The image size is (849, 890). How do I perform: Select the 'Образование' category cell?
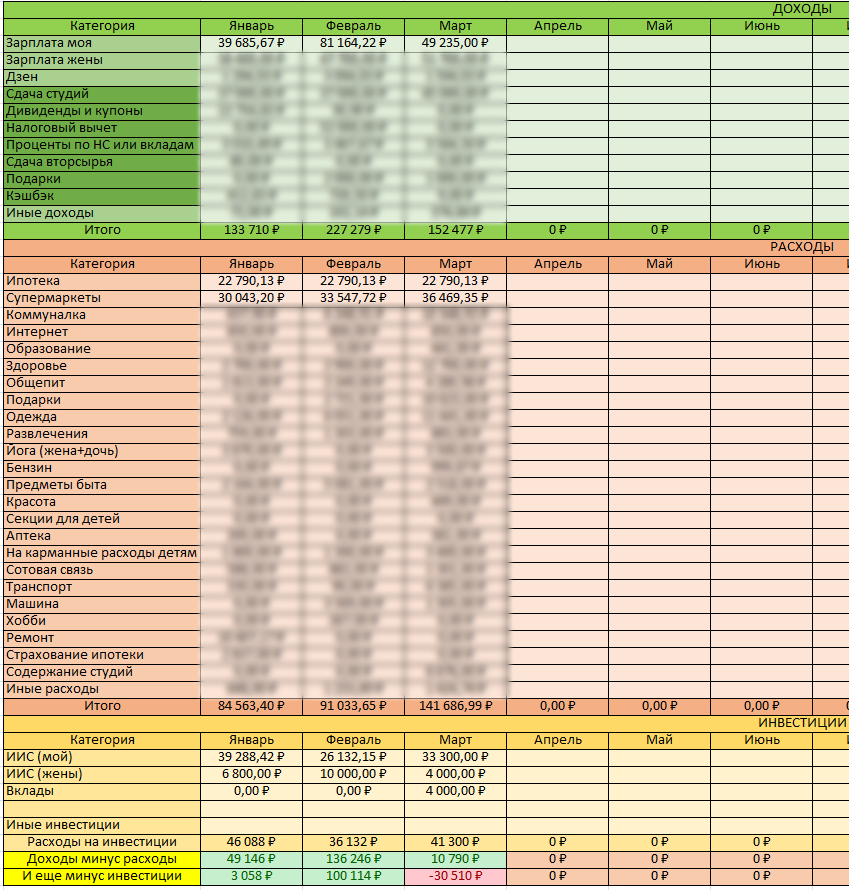point(102,349)
